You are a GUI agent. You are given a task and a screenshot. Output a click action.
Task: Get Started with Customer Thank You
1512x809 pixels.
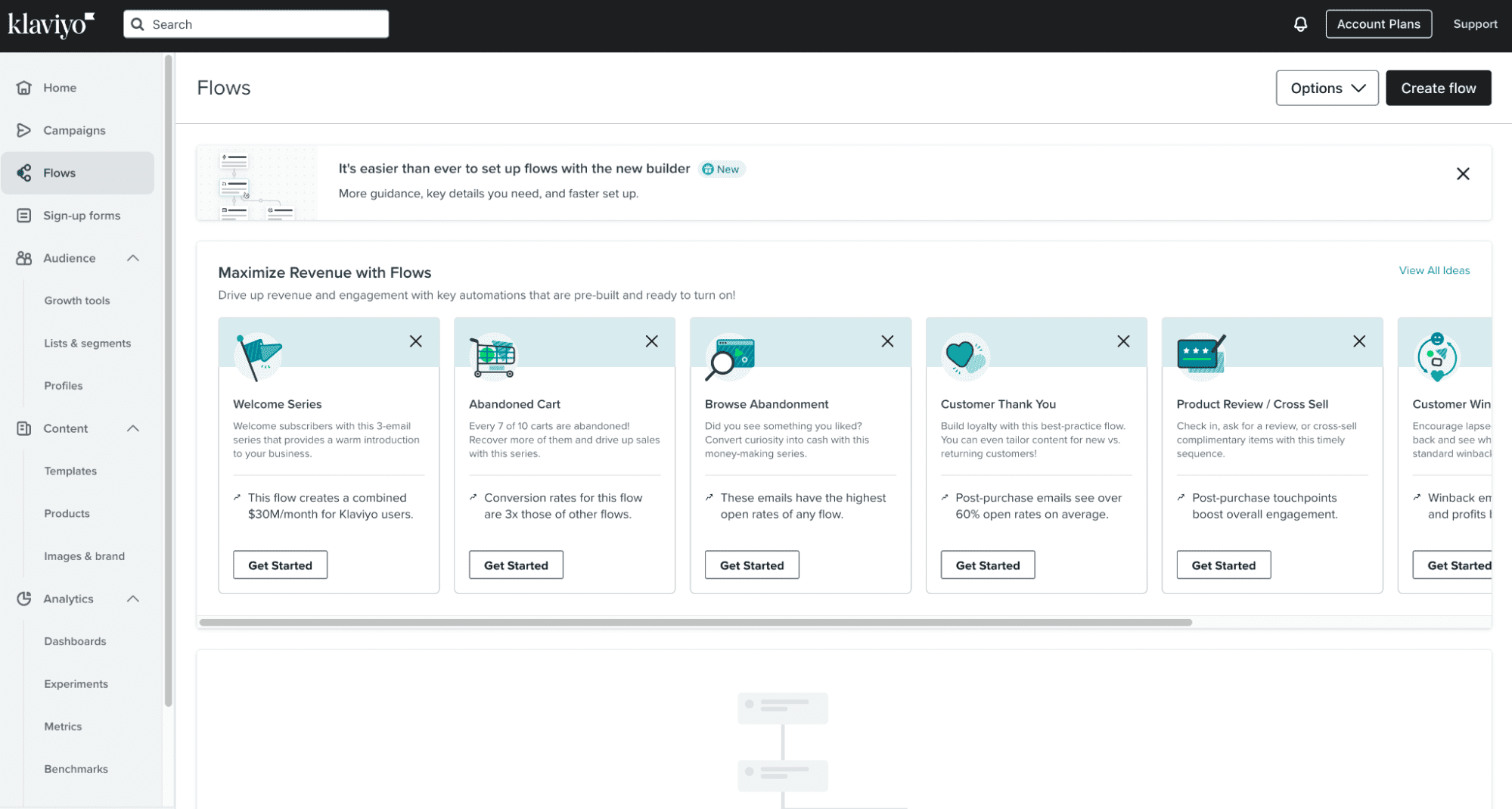(x=988, y=565)
